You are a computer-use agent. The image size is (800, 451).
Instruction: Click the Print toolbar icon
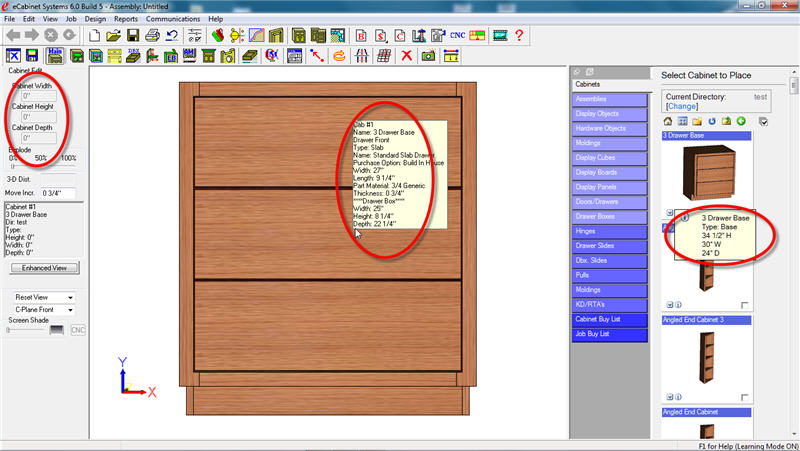point(152,35)
